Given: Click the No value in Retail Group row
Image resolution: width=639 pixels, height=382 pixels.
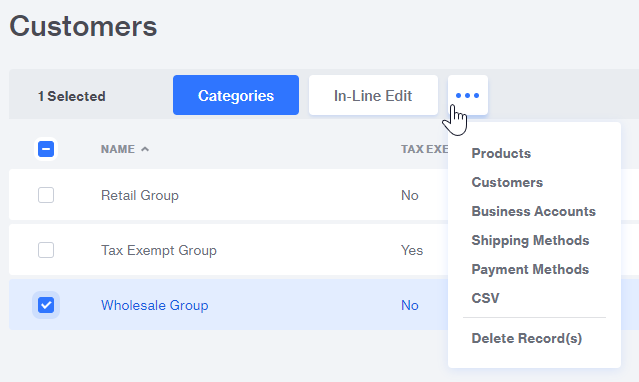Looking at the screenshot, I should tap(410, 195).
